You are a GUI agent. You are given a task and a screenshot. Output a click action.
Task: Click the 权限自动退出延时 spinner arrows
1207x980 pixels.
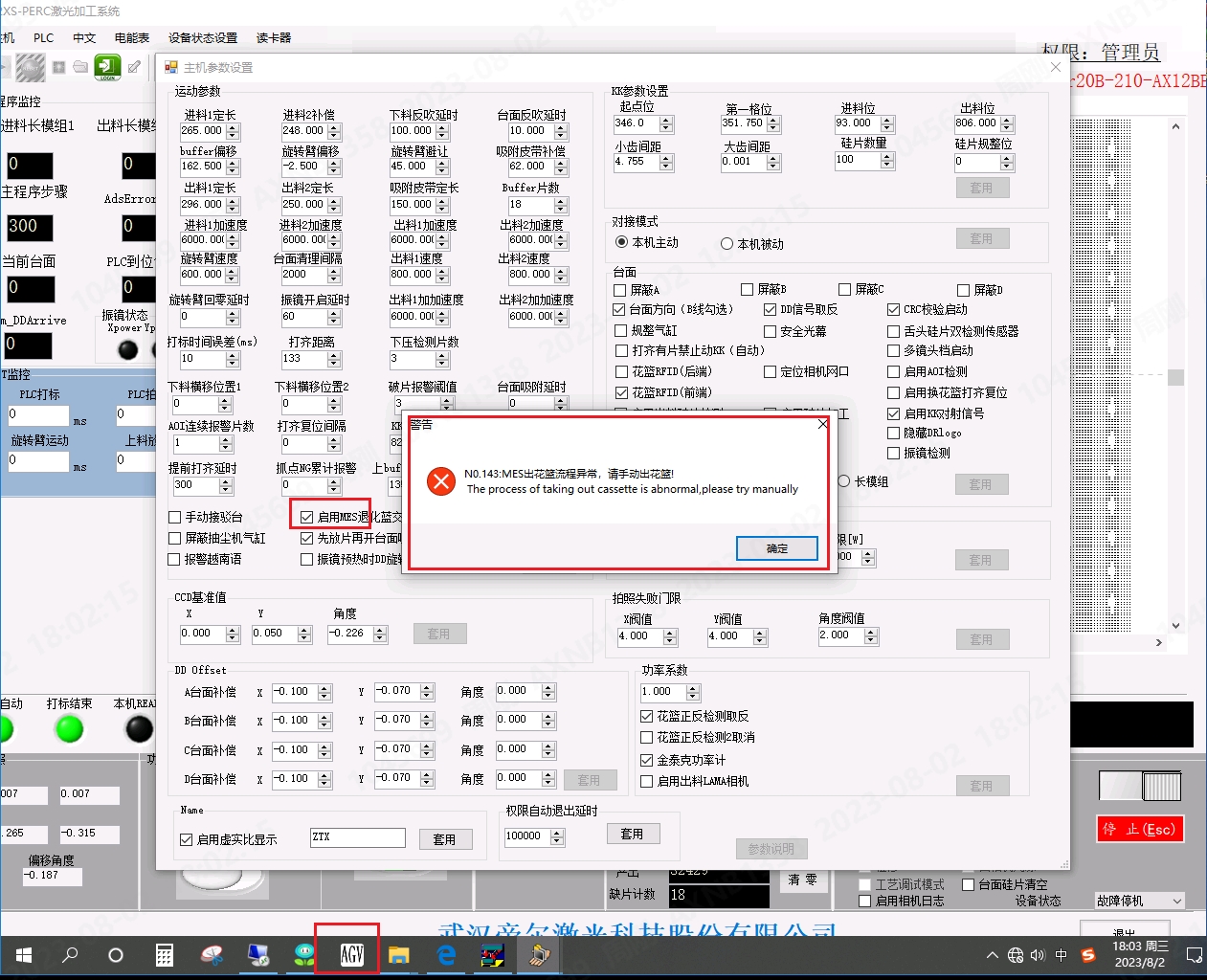coord(557,837)
